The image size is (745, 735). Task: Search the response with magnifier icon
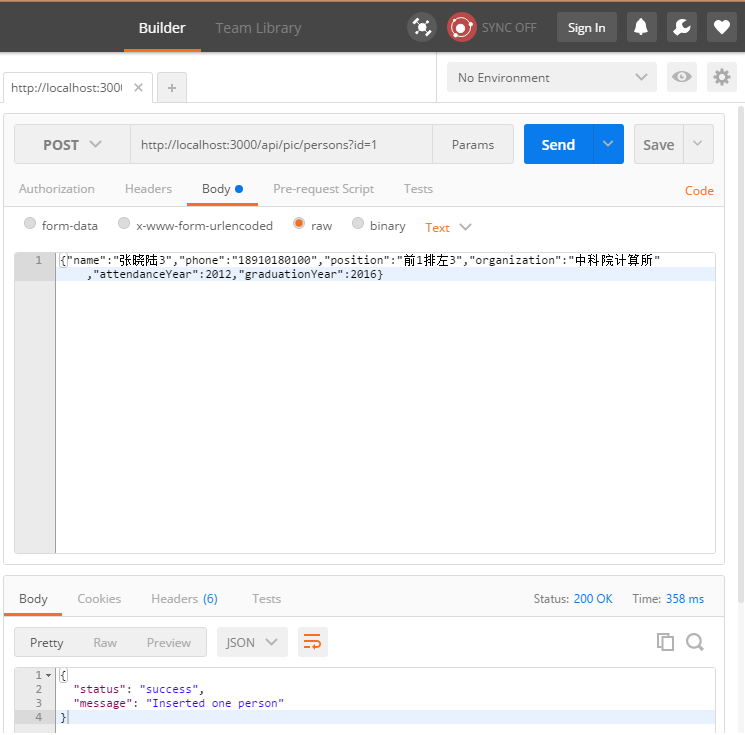[x=695, y=642]
